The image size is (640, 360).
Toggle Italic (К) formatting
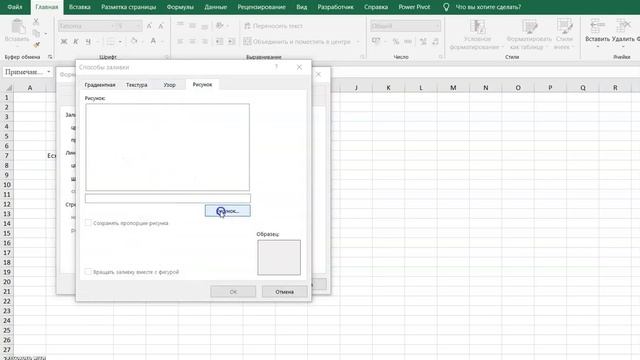tap(76, 41)
